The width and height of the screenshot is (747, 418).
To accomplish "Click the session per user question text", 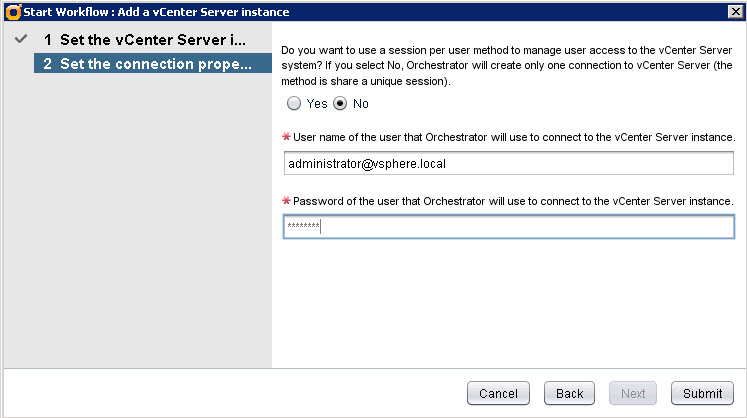I will 508,65.
